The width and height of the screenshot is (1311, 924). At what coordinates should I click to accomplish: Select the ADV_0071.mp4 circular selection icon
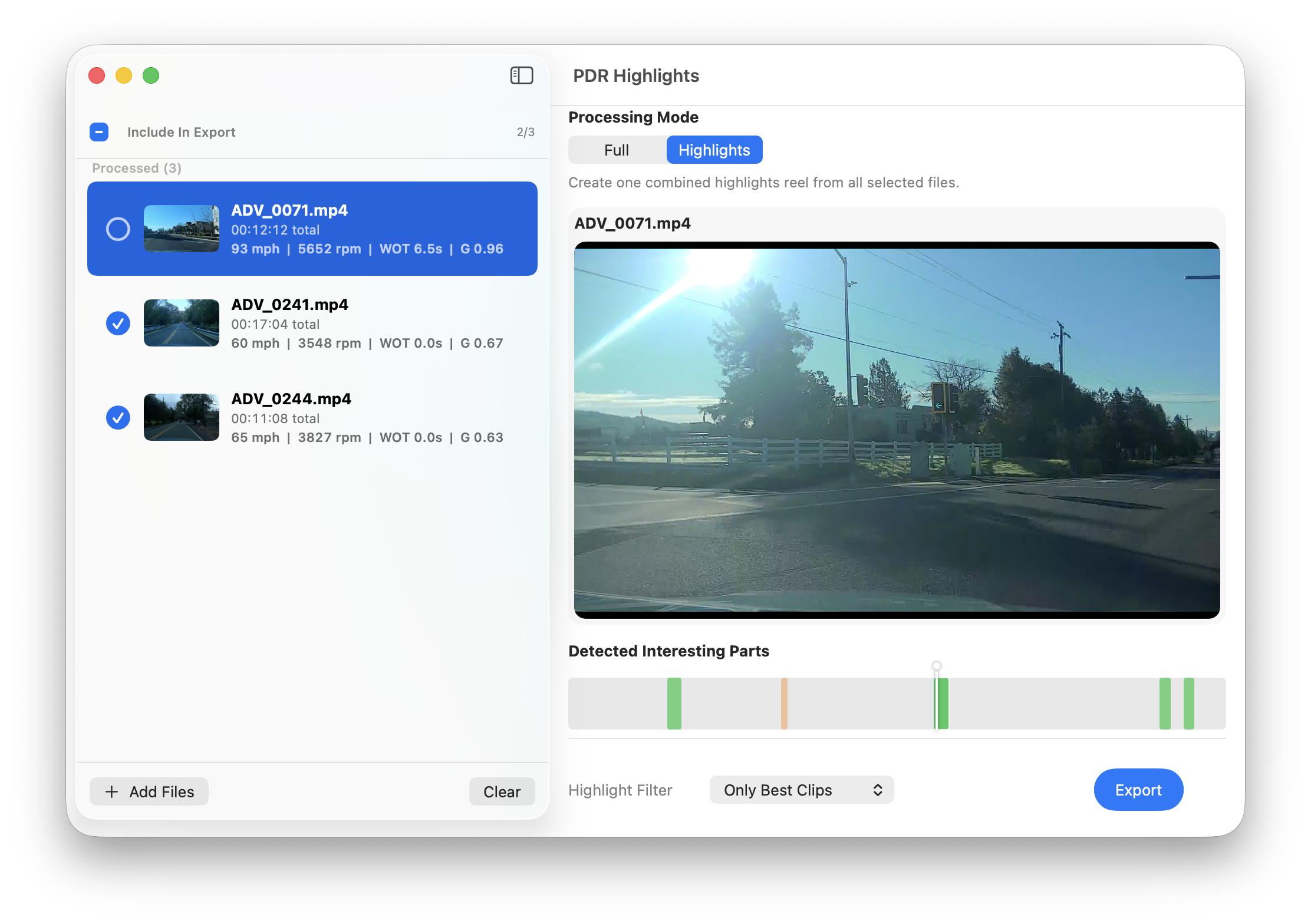(x=118, y=229)
